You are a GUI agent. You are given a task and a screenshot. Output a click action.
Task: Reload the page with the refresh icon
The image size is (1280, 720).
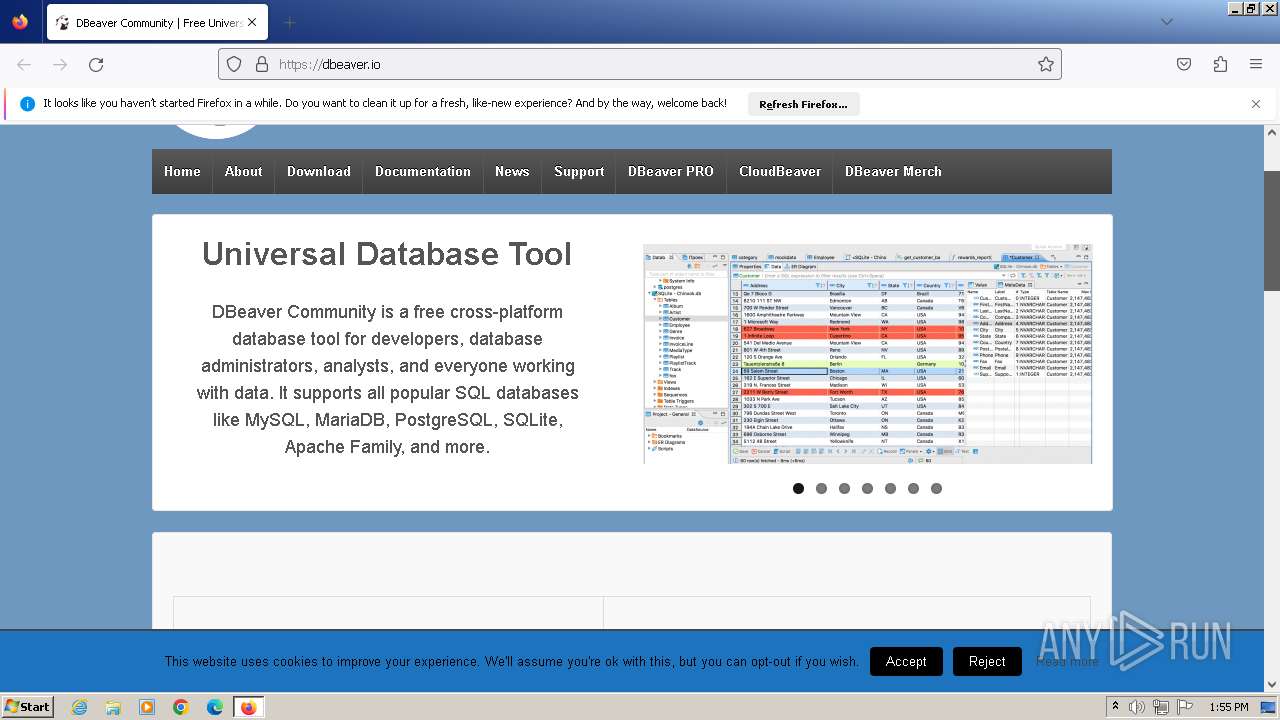[96, 64]
